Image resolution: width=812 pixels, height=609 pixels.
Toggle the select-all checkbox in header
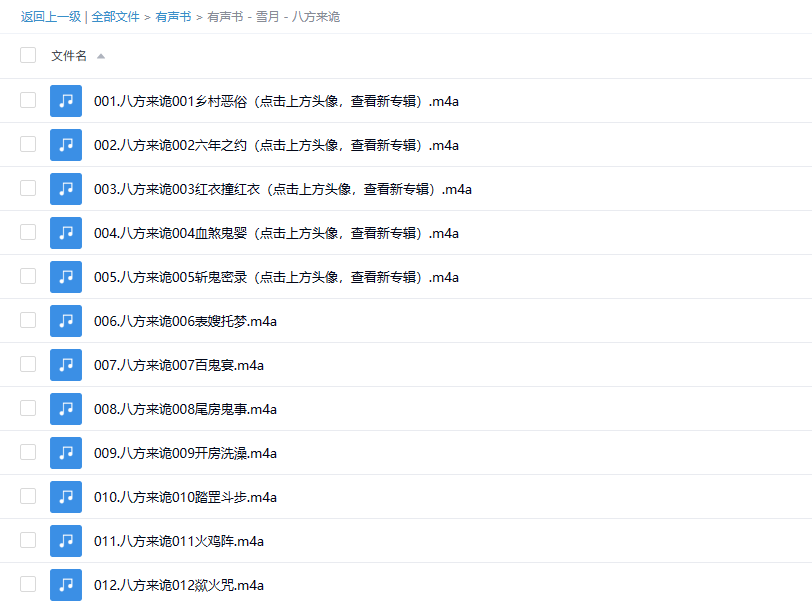click(x=28, y=55)
